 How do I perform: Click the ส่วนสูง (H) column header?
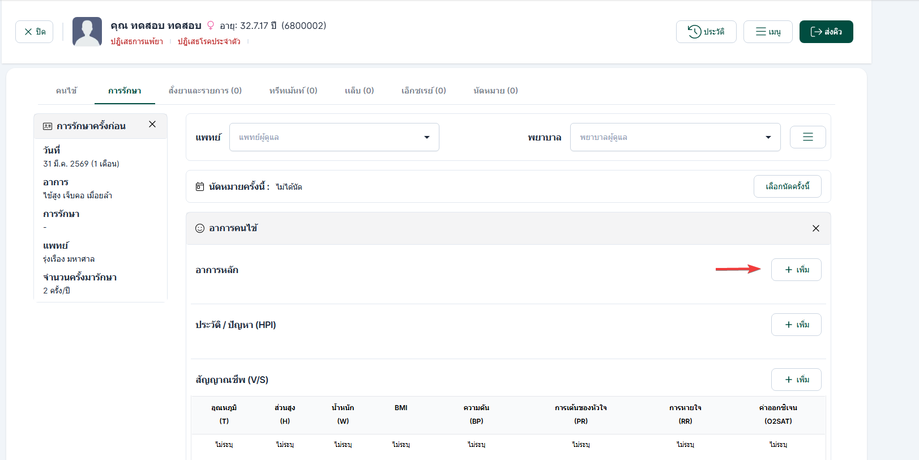(284, 414)
